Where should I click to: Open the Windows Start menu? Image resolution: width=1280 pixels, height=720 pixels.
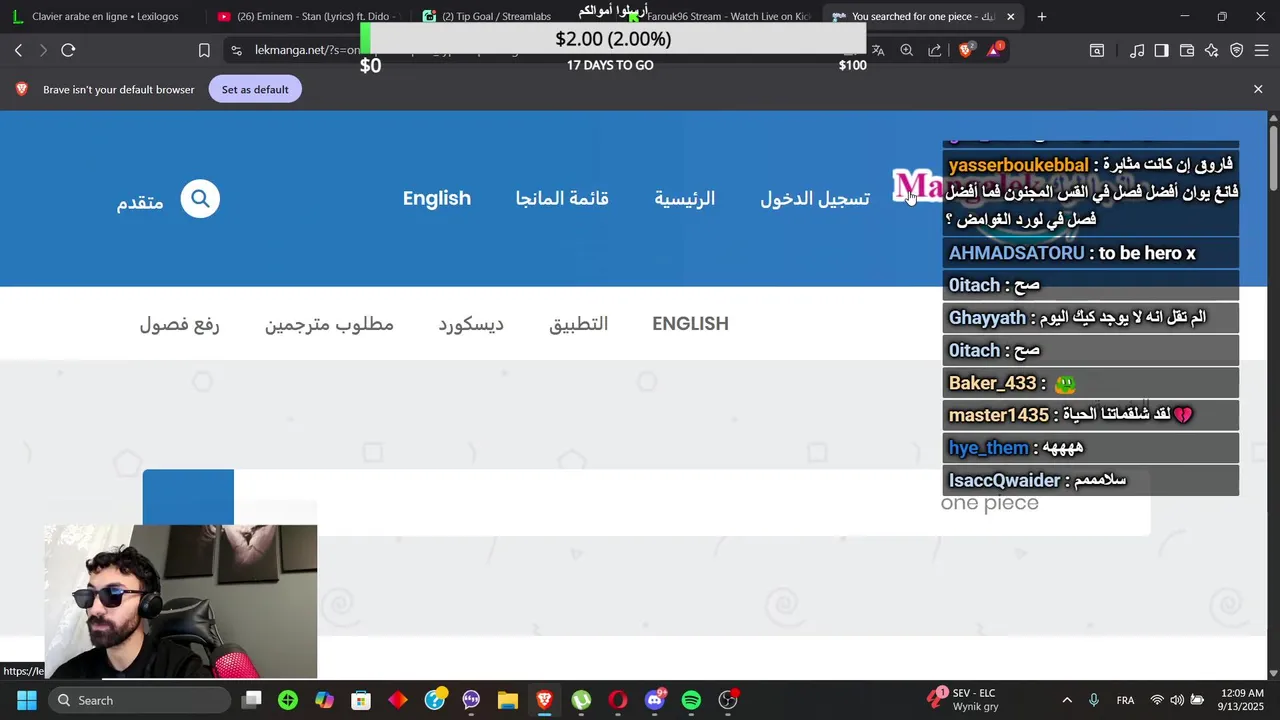(27, 700)
